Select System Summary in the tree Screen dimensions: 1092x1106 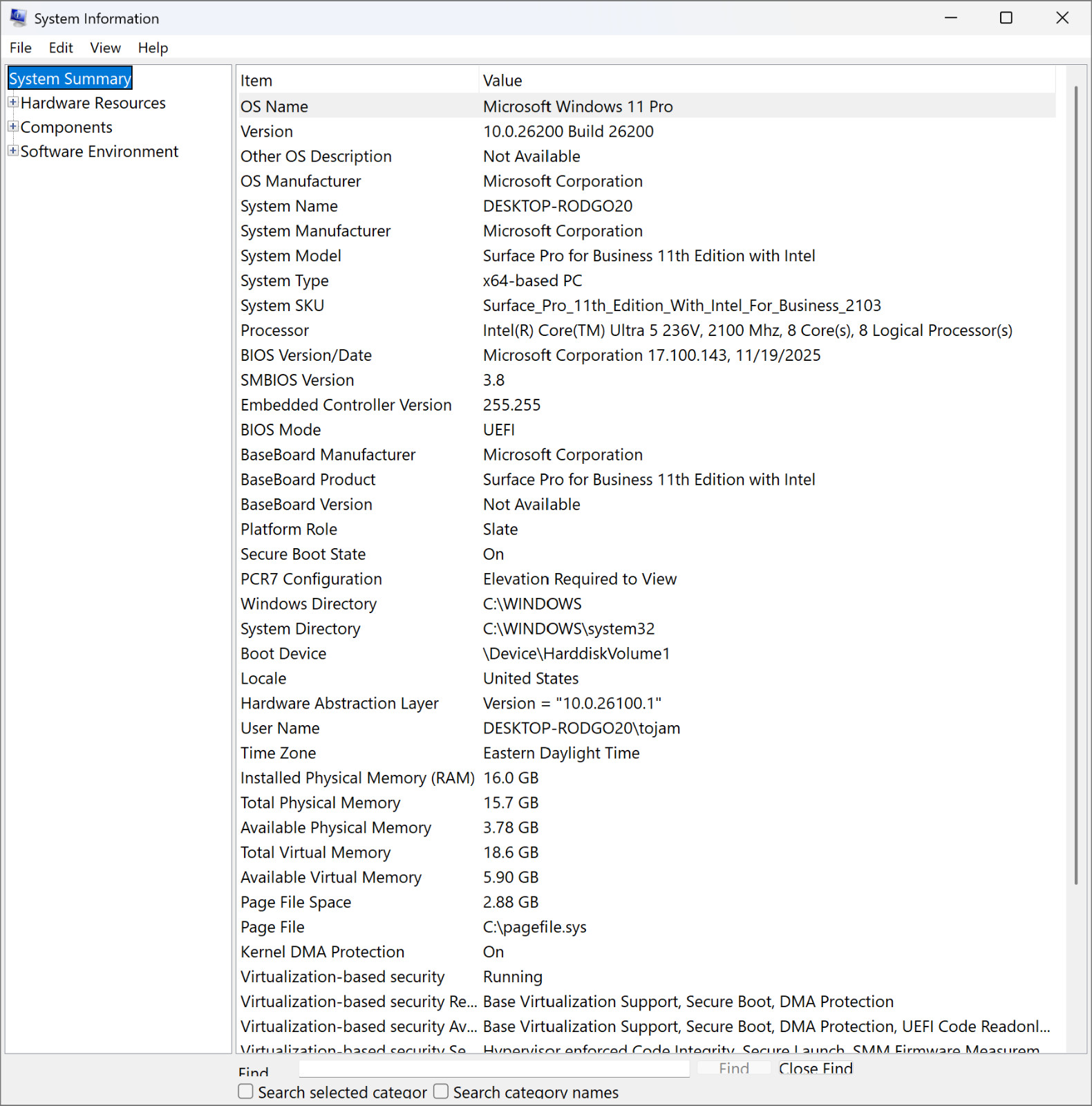tap(70, 78)
